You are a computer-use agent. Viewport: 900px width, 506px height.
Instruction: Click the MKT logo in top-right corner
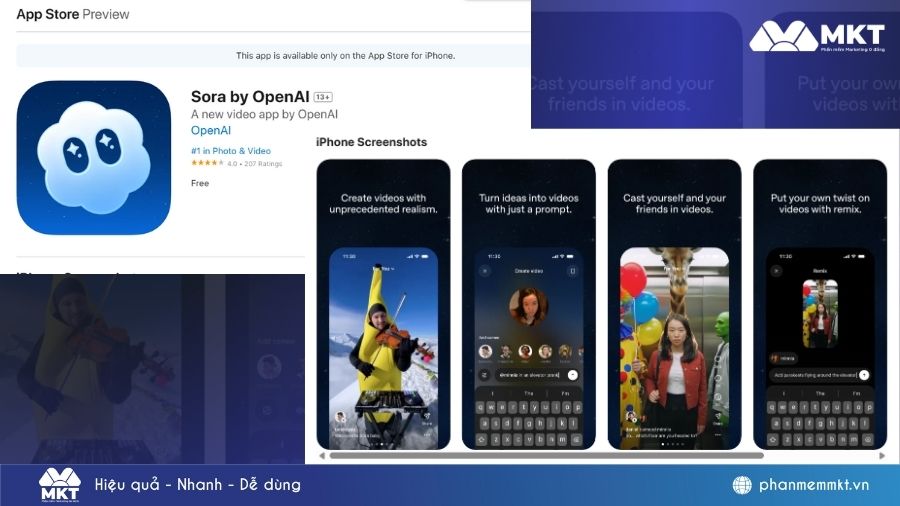coord(817,37)
